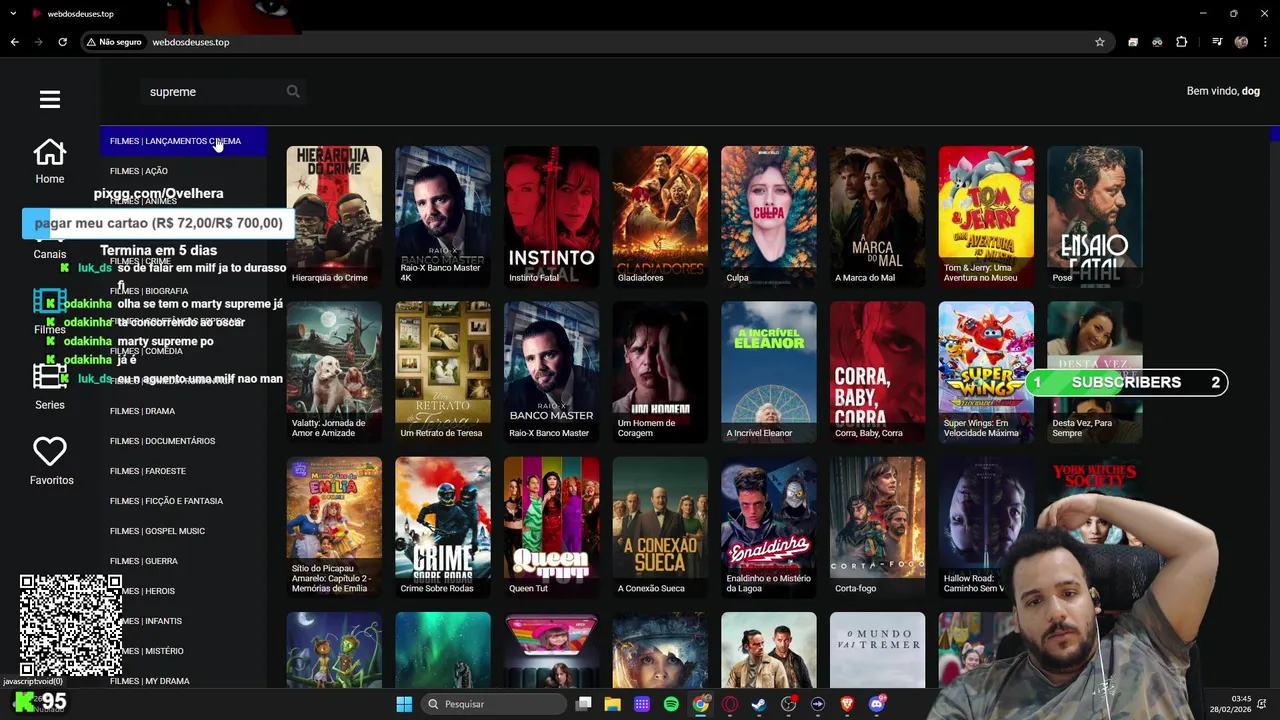Viewport: 1280px width, 720px height.
Task: Open Steam from the taskbar
Action: point(759,704)
